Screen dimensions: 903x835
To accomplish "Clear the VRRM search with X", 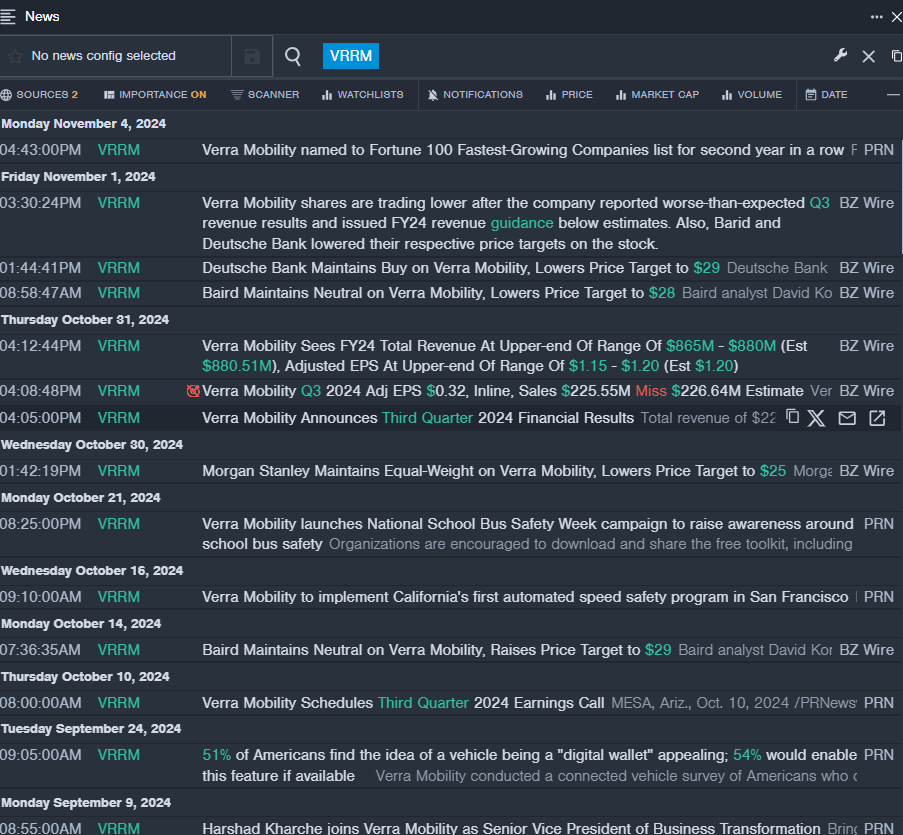I will pos(868,57).
